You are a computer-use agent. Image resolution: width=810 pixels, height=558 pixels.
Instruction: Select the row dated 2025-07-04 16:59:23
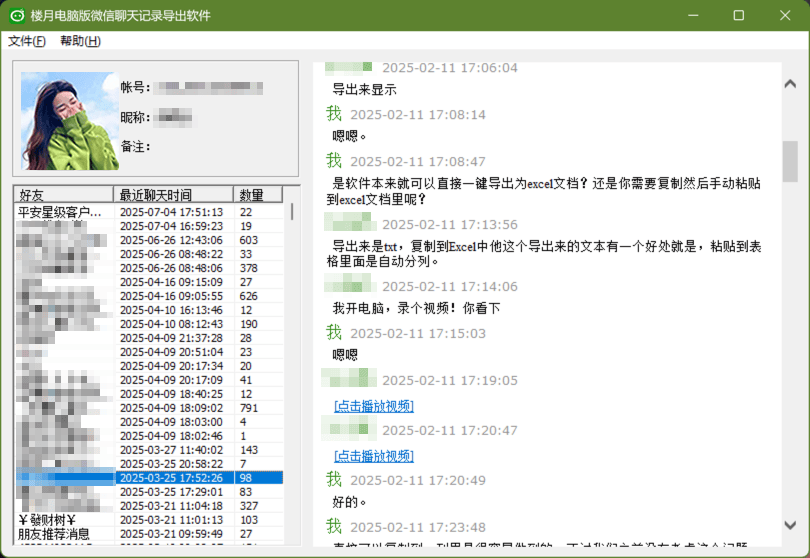tap(149, 226)
